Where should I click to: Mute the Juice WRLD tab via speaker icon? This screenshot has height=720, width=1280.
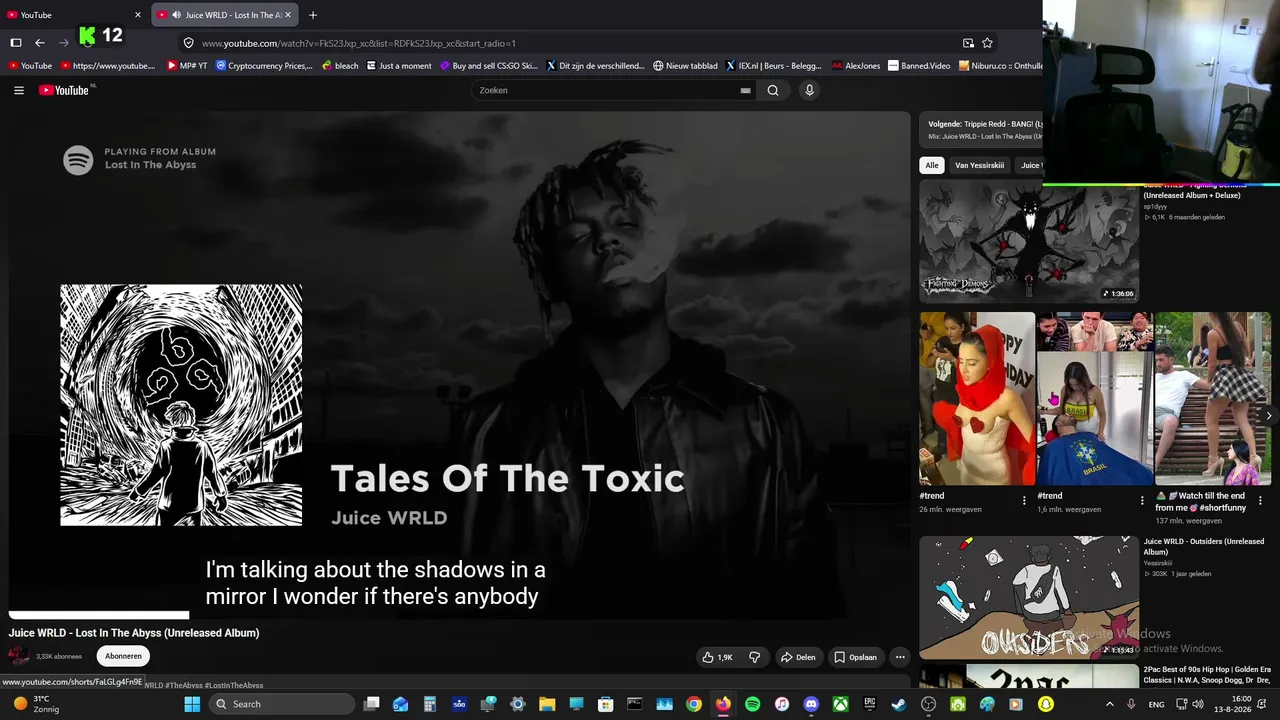click(176, 15)
